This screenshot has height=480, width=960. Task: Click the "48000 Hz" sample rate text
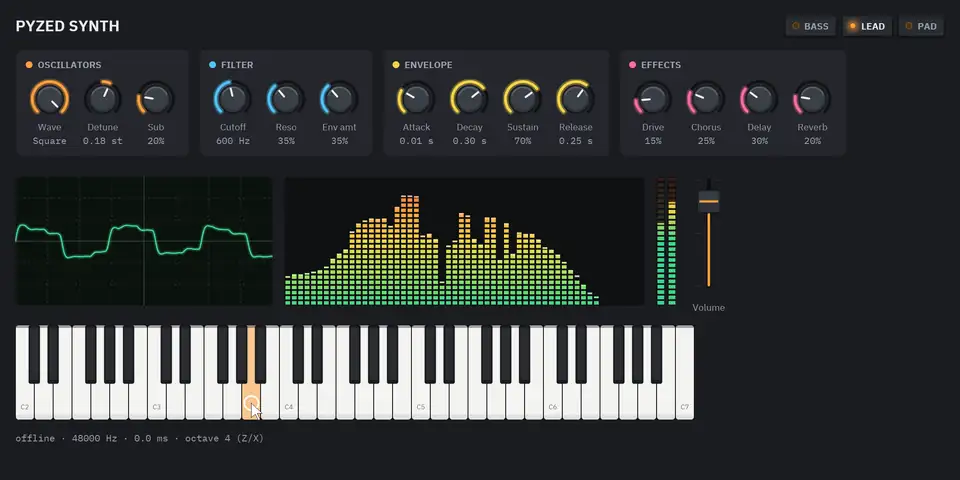(94, 438)
